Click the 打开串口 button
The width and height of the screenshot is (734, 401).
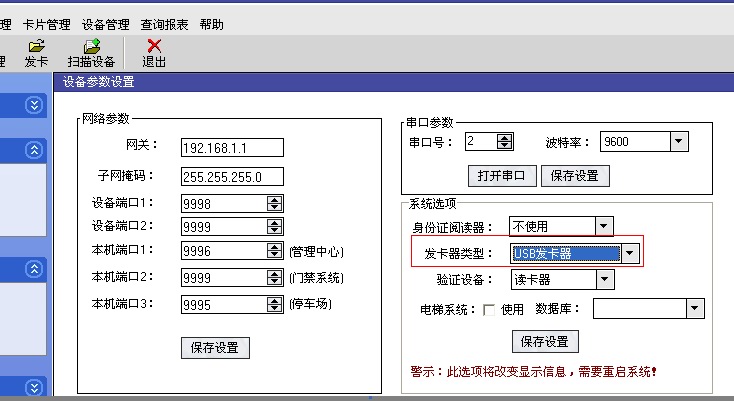point(501,176)
